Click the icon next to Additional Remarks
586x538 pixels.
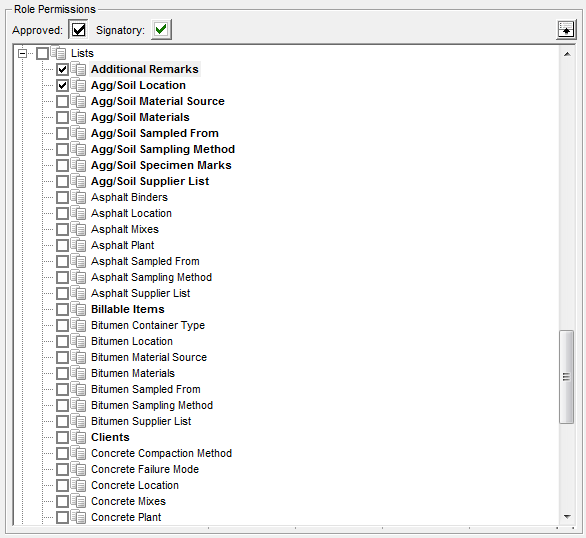pyautogui.click(x=78, y=69)
